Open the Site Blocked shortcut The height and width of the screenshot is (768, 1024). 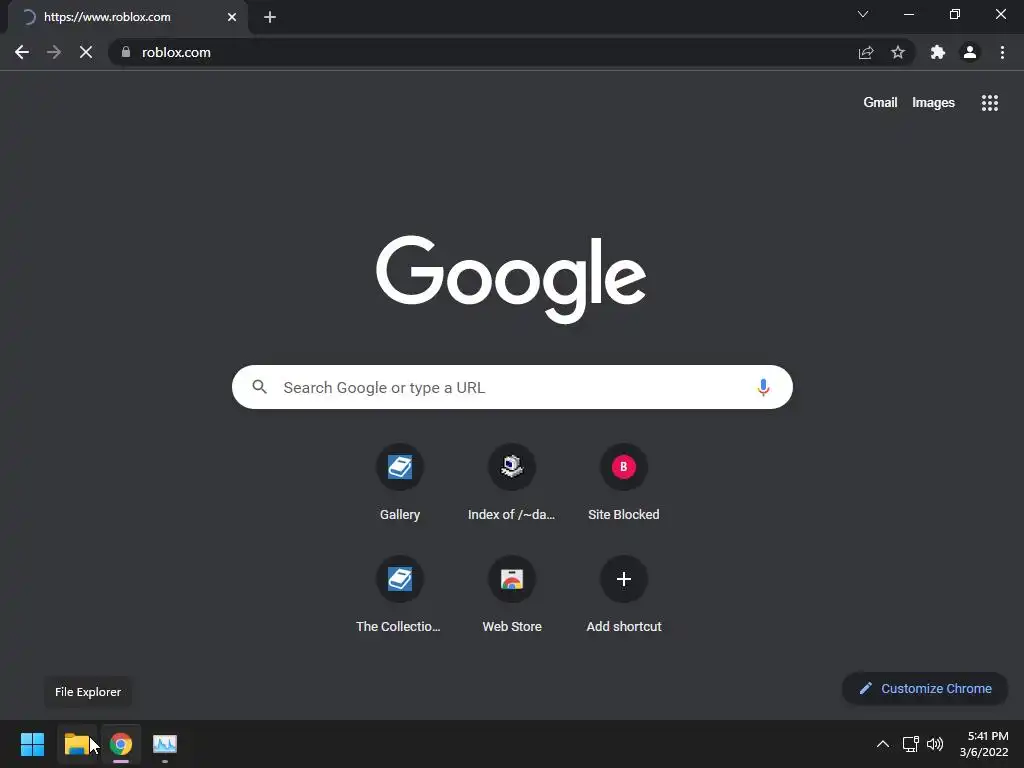(x=624, y=483)
